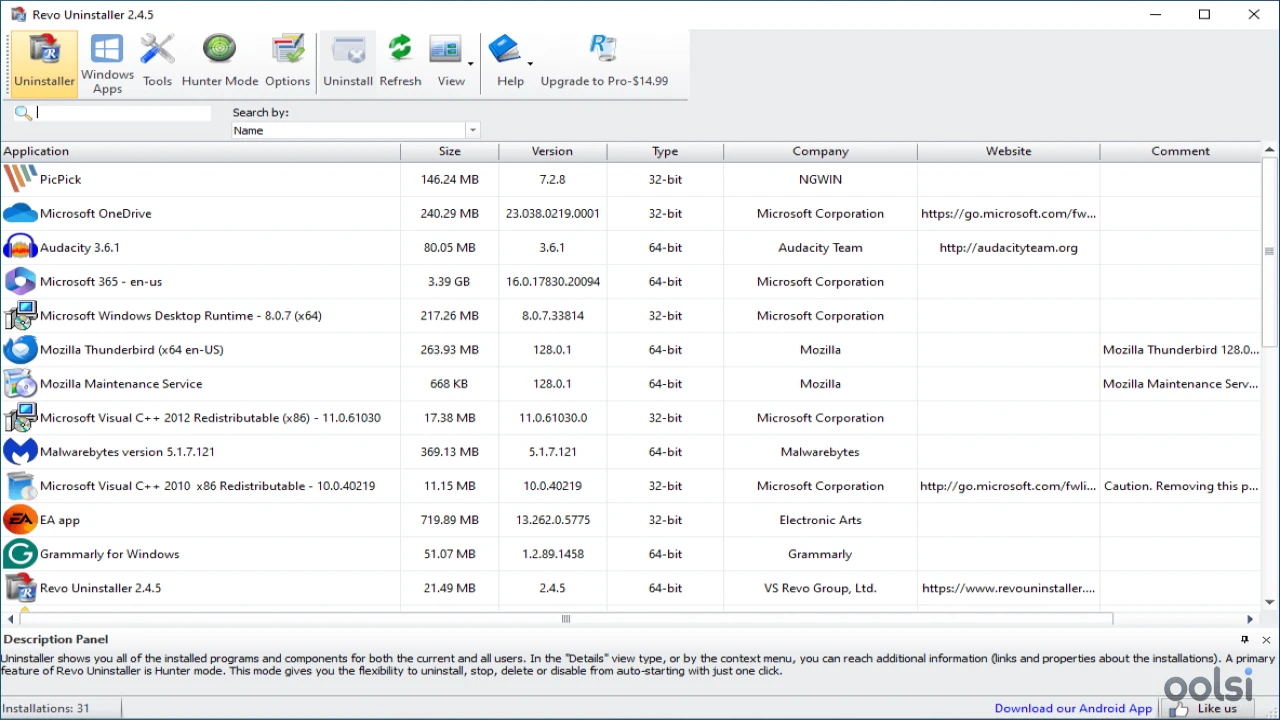
Task: Select Revo Uninstaller 2.4.5 row icon
Action: 20,587
